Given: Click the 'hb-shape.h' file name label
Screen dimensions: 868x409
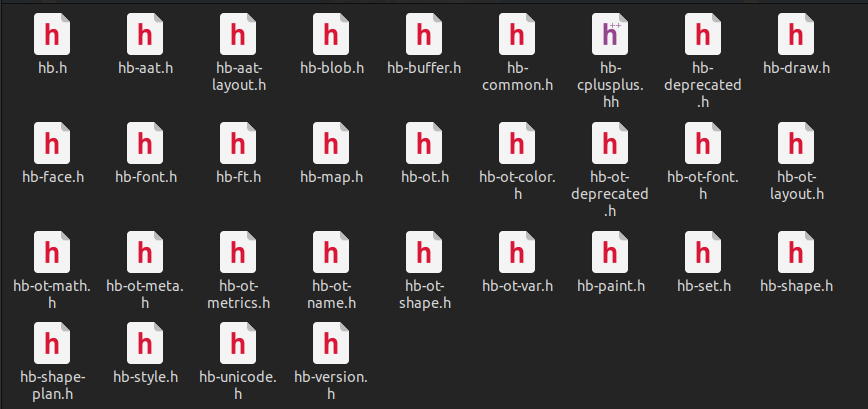Looking at the screenshot, I should pyautogui.click(x=797, y=287).
